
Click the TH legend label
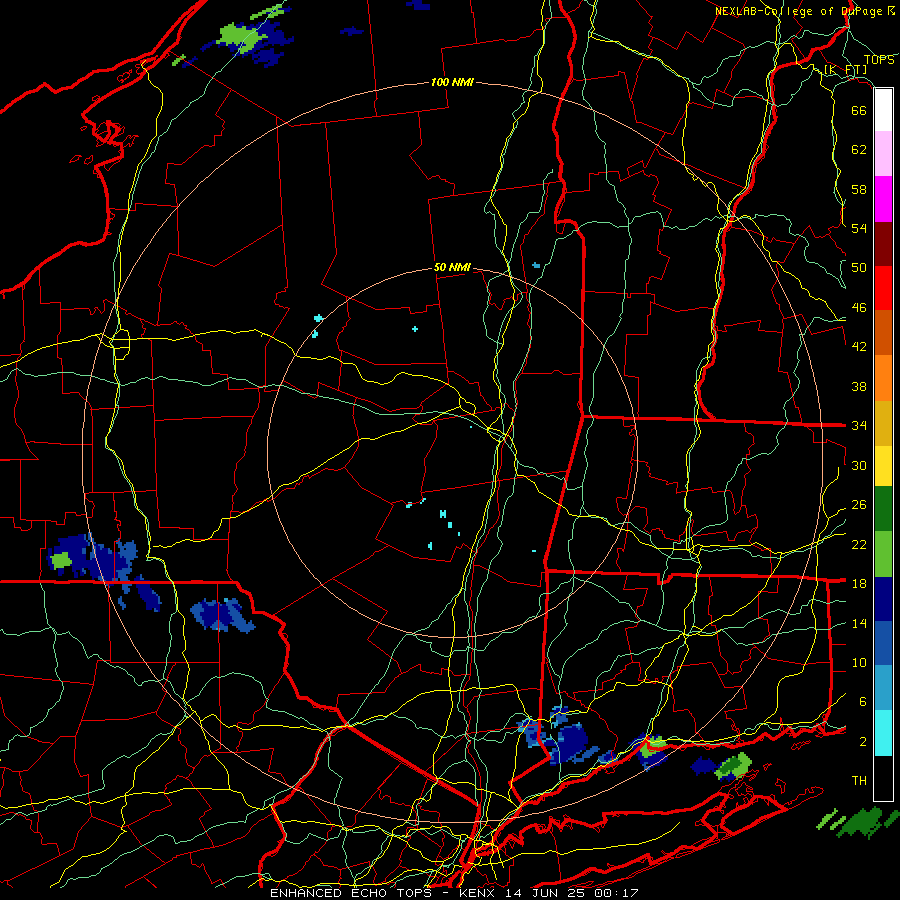click(x=859, y=780)
